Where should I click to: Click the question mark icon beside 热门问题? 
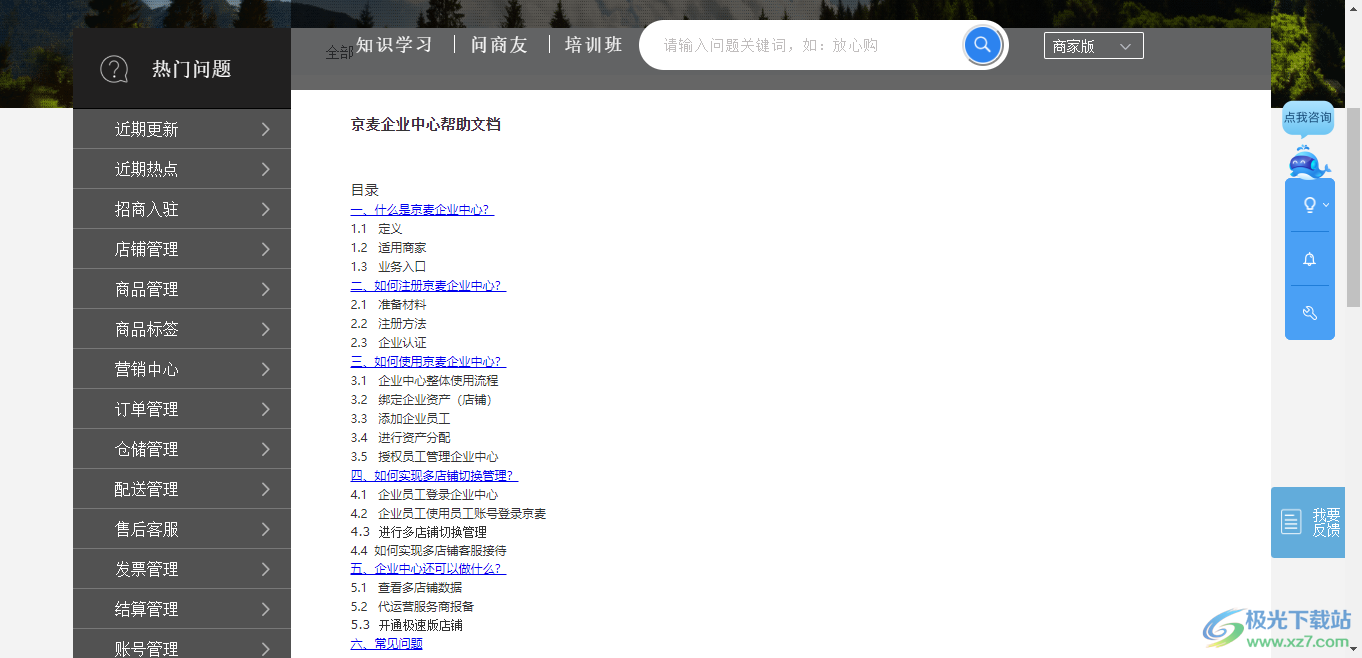click(x=115, y=69)
